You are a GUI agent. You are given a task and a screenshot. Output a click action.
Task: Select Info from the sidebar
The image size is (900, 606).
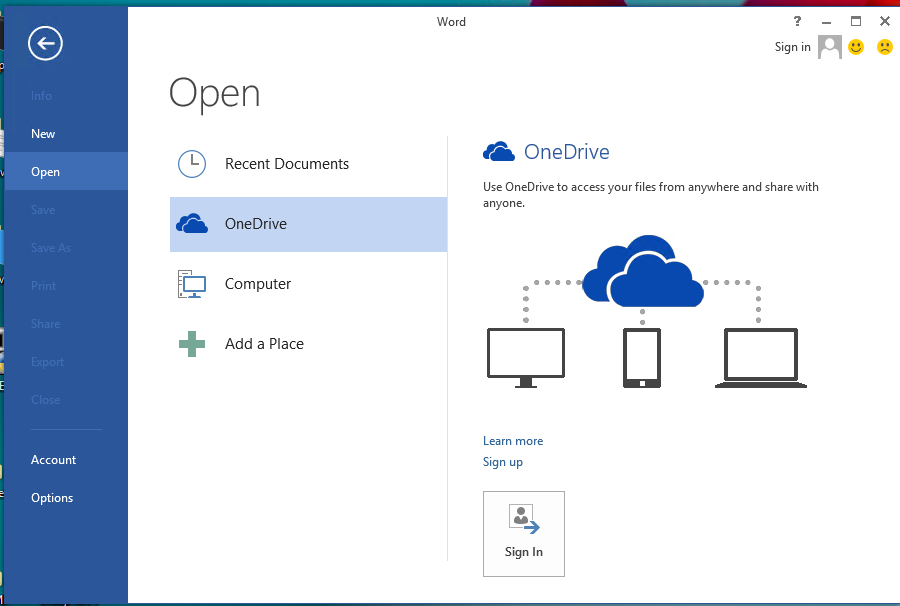click(x=41, y=95)
